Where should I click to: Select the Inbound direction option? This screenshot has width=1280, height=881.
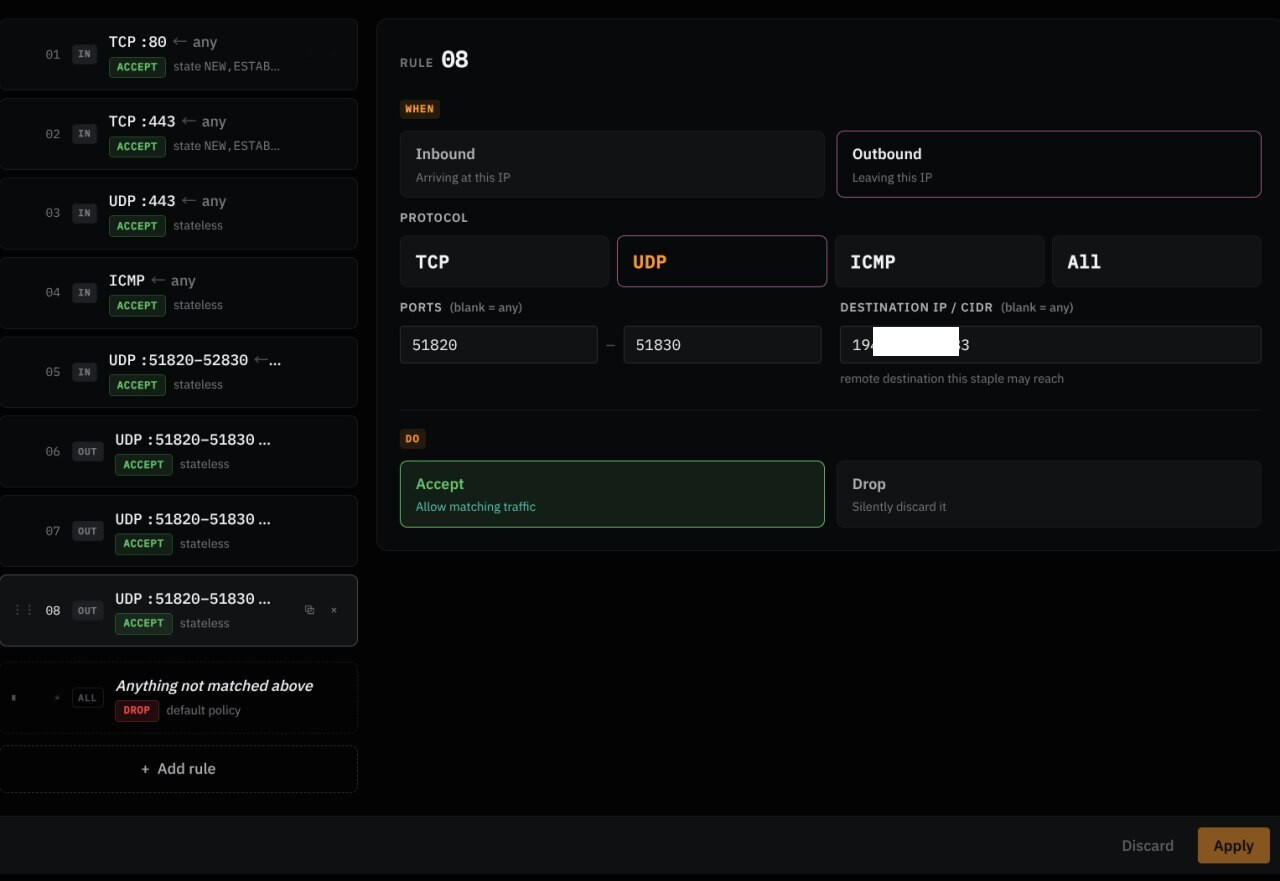point(612,164)
